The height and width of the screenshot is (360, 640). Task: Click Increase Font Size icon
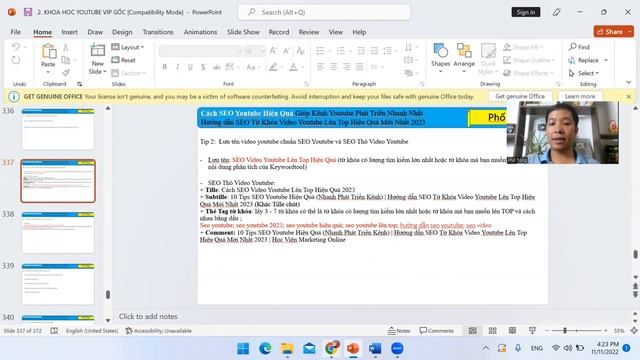tap(273, 51)
